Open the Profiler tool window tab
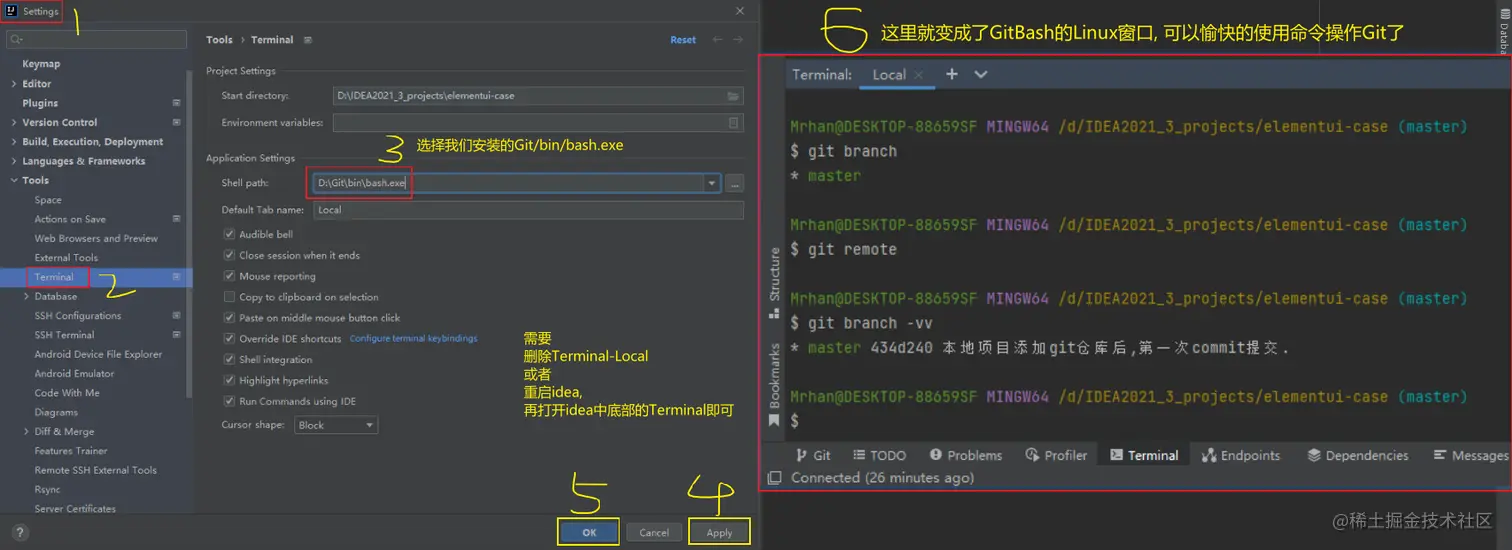 (1056, 455)
